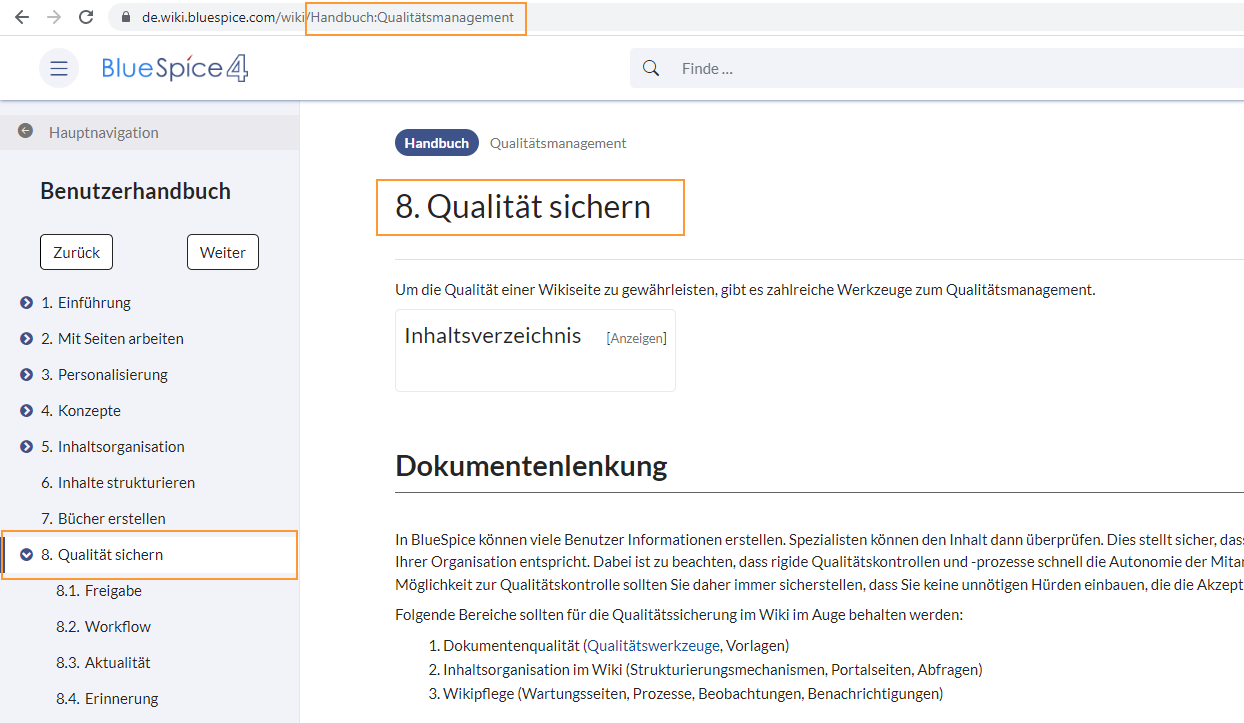This screenshot has width=1244, height=723.
Task: Expand chapter 3. Personalisierung chevron
Action: point(27,374)
